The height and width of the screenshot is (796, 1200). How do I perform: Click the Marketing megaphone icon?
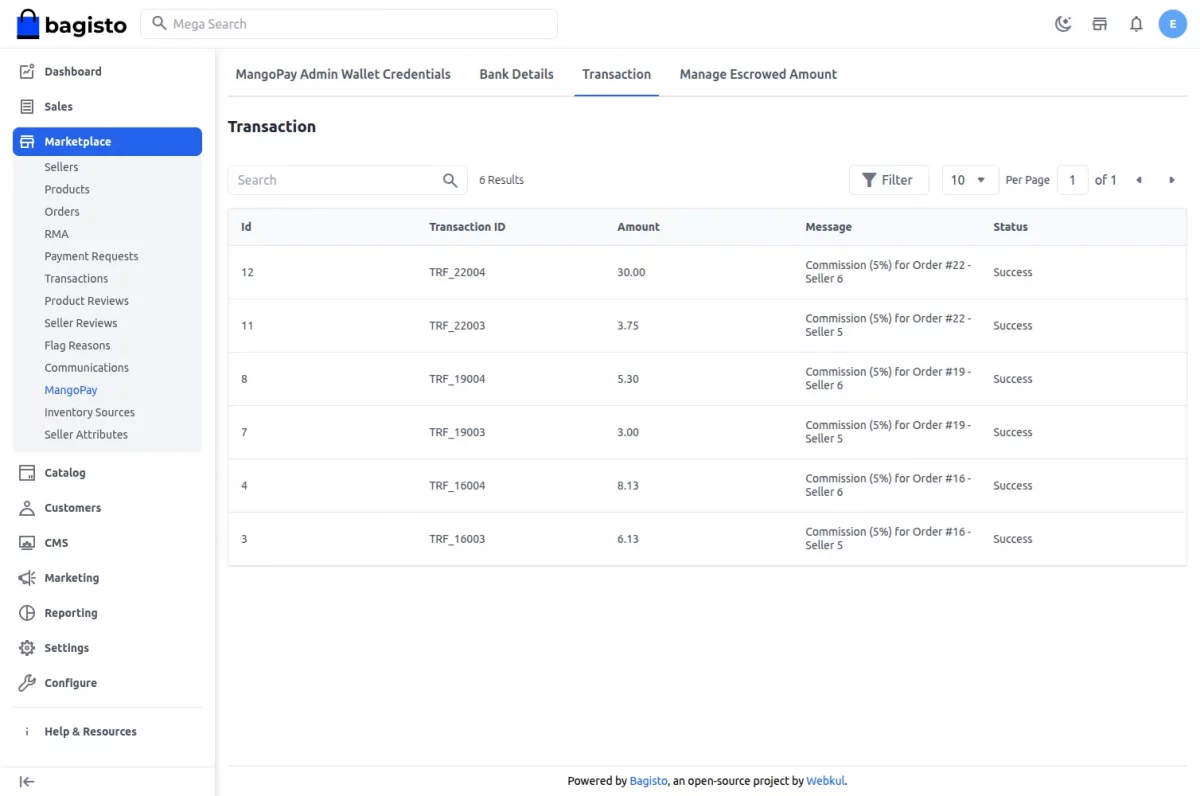(x=27, y=578)
